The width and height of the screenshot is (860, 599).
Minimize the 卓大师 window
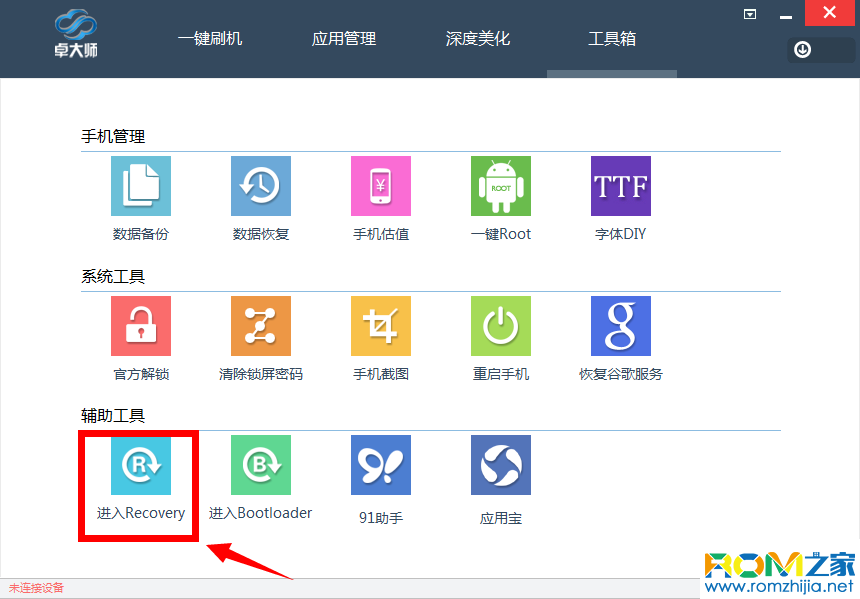[x=786, y=16]
